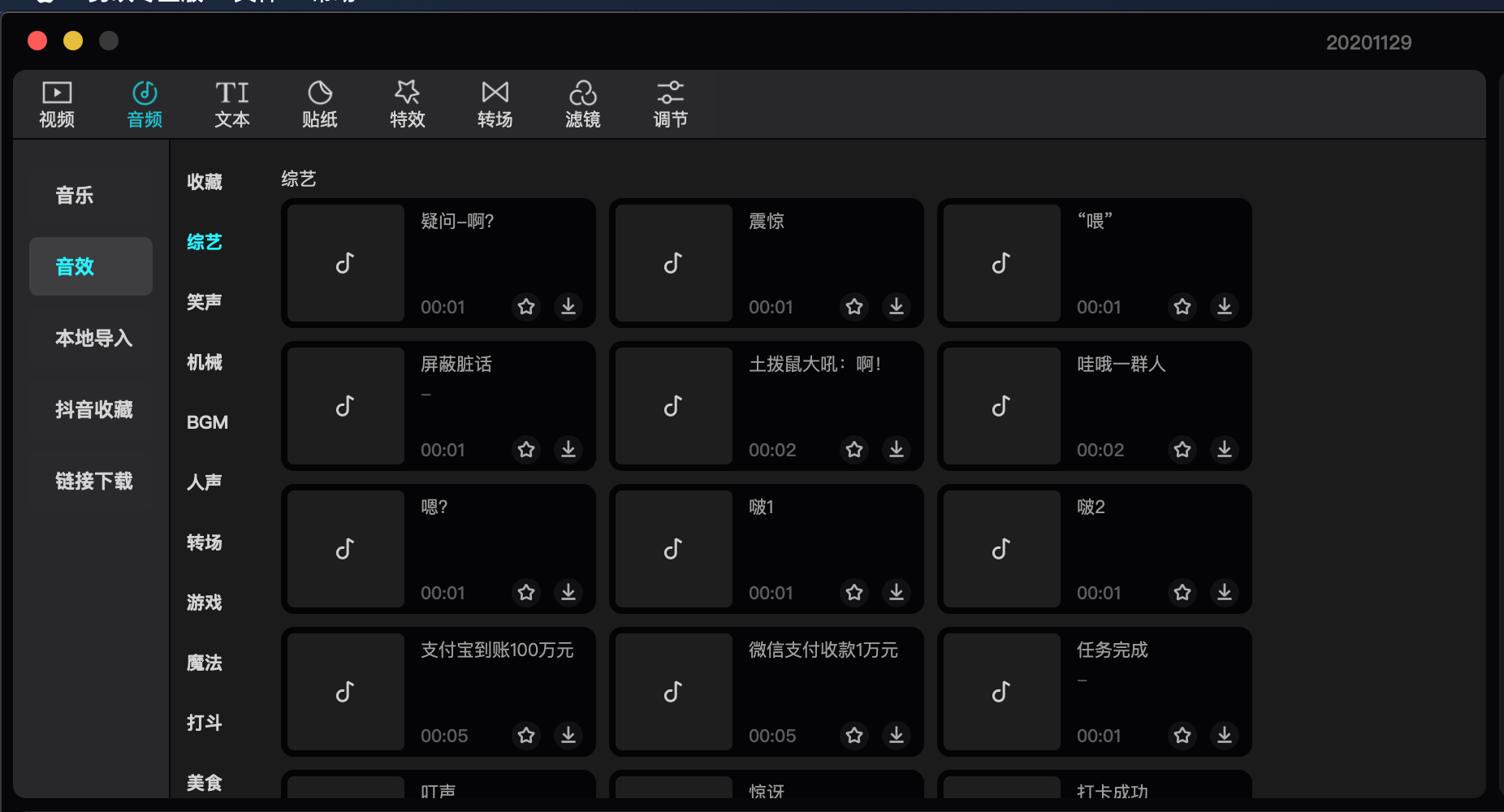Select the 人声 sound category
The width and height of the screenshot is (1504, 812).
pos(205,482)
